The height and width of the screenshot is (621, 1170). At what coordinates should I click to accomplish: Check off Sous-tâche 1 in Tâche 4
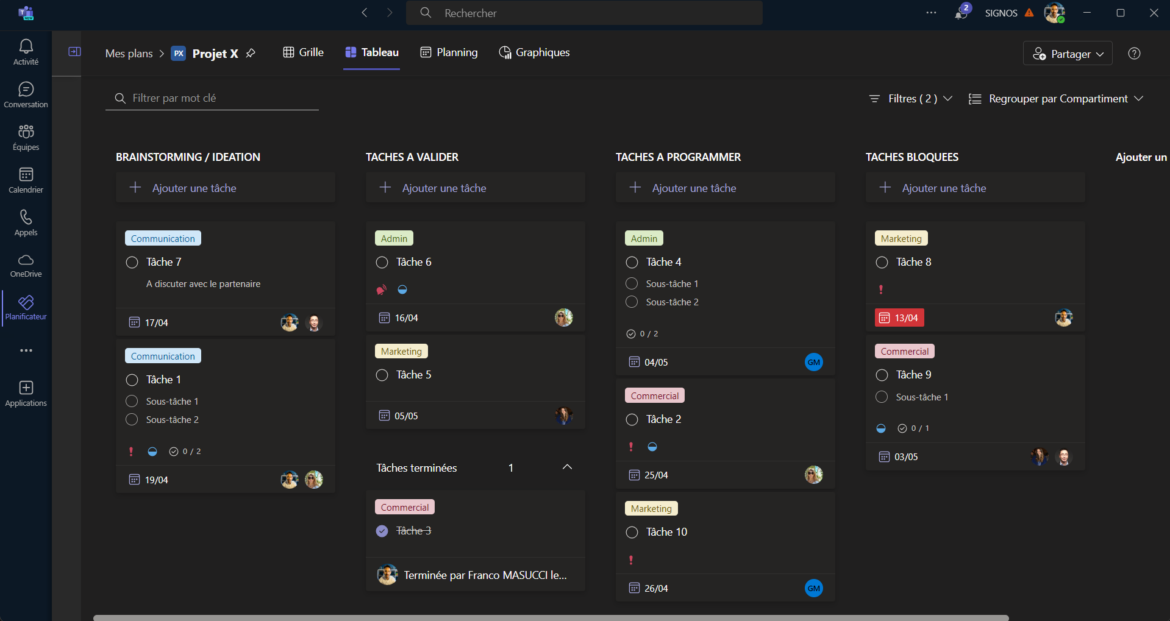click(631, 284)
